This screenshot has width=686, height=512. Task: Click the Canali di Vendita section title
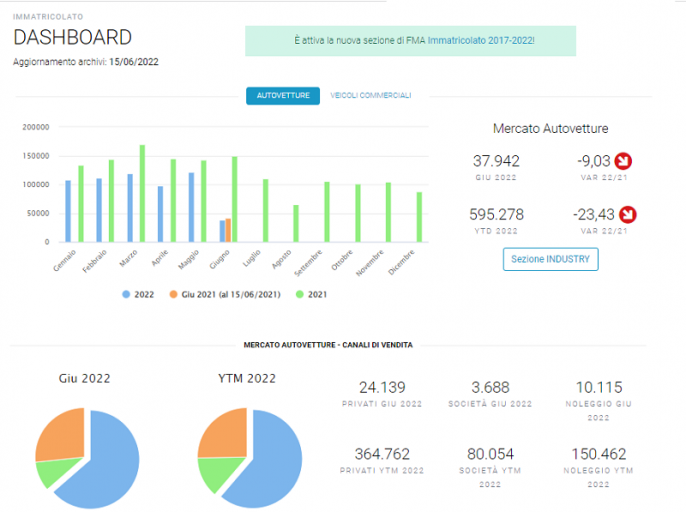328,345
